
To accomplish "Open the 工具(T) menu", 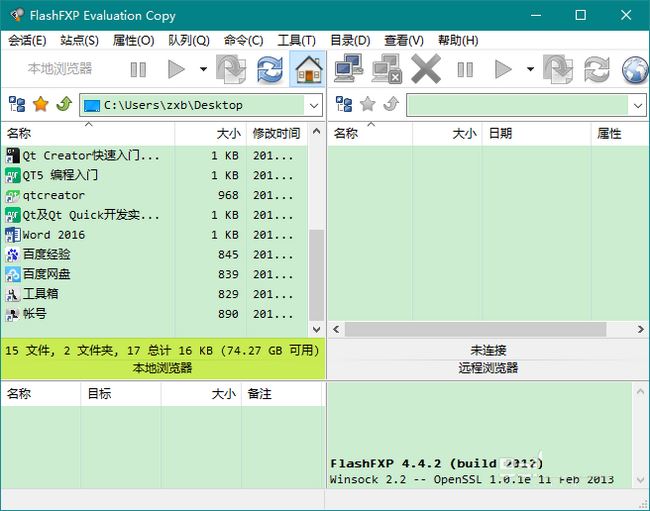I will [297, 41].
